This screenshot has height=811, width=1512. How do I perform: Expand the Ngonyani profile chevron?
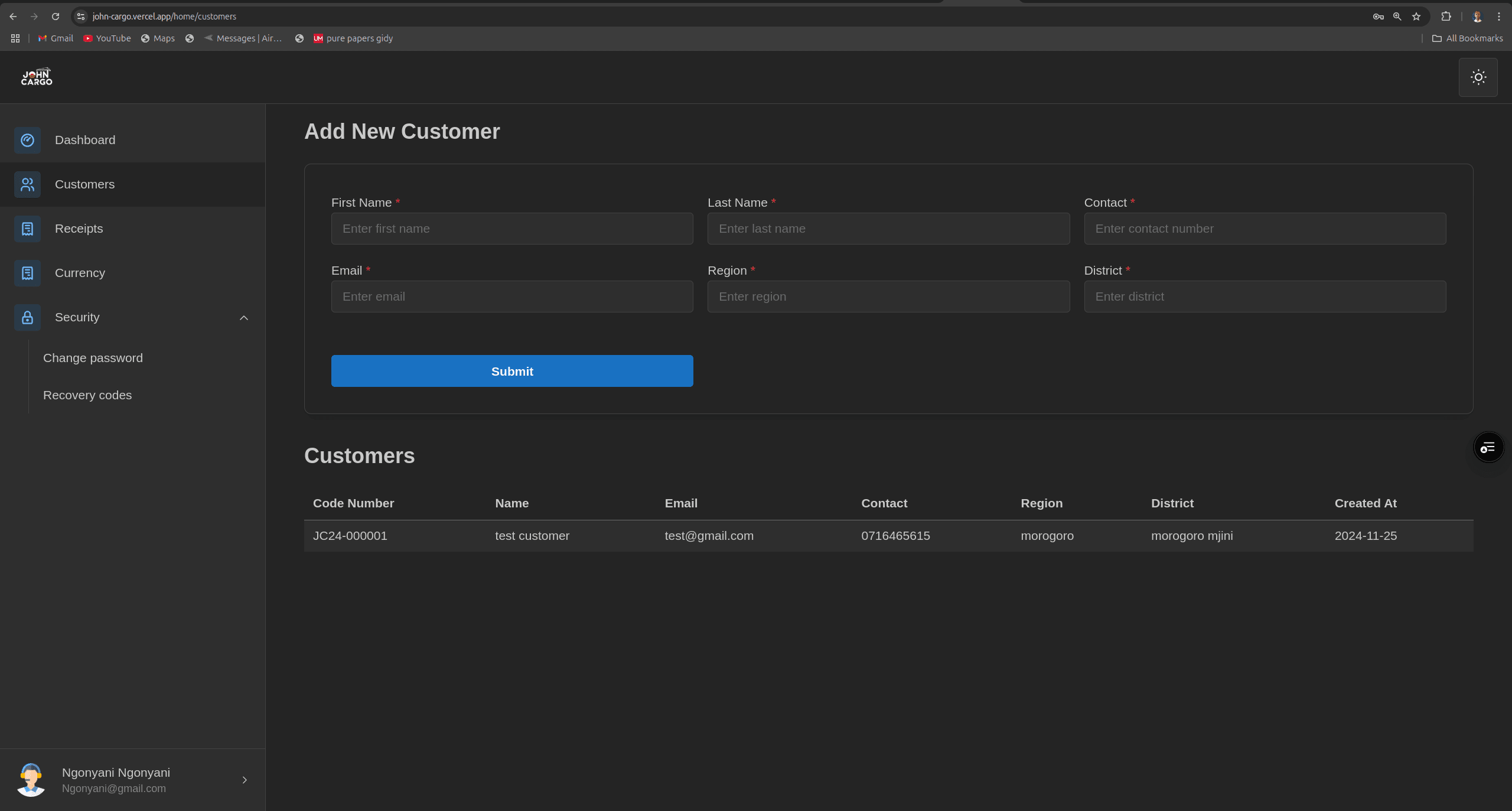tap(244, 780)
